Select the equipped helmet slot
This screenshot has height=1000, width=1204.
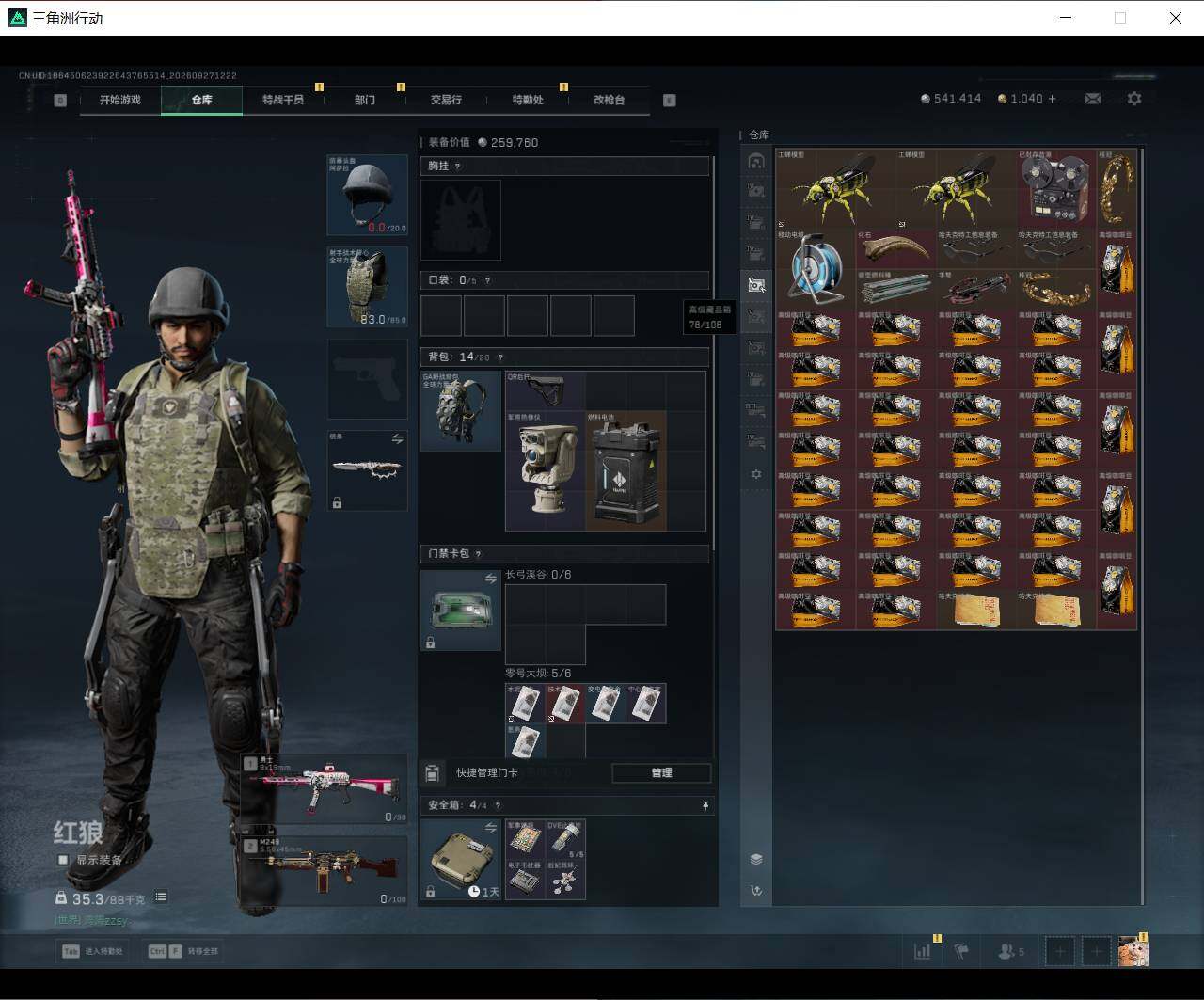367,195
